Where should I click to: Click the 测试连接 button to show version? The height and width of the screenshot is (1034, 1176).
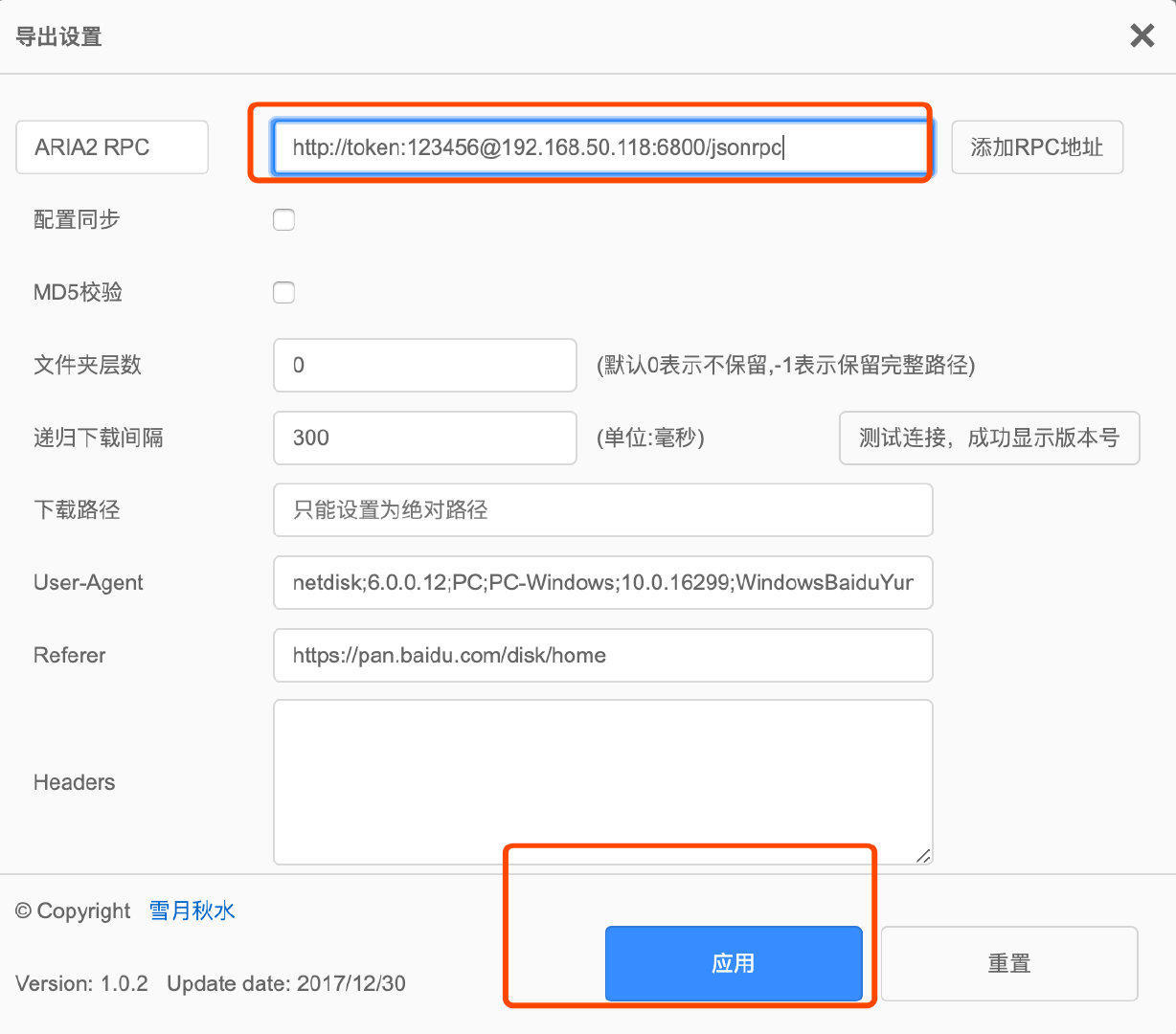tap(988, 438)
